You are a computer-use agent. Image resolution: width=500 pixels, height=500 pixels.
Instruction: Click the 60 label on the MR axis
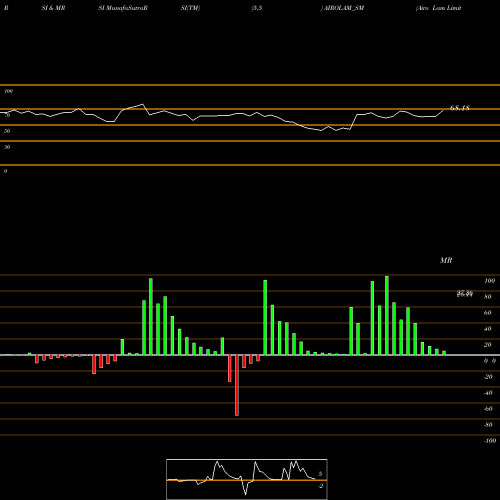(x=487, y=313)
